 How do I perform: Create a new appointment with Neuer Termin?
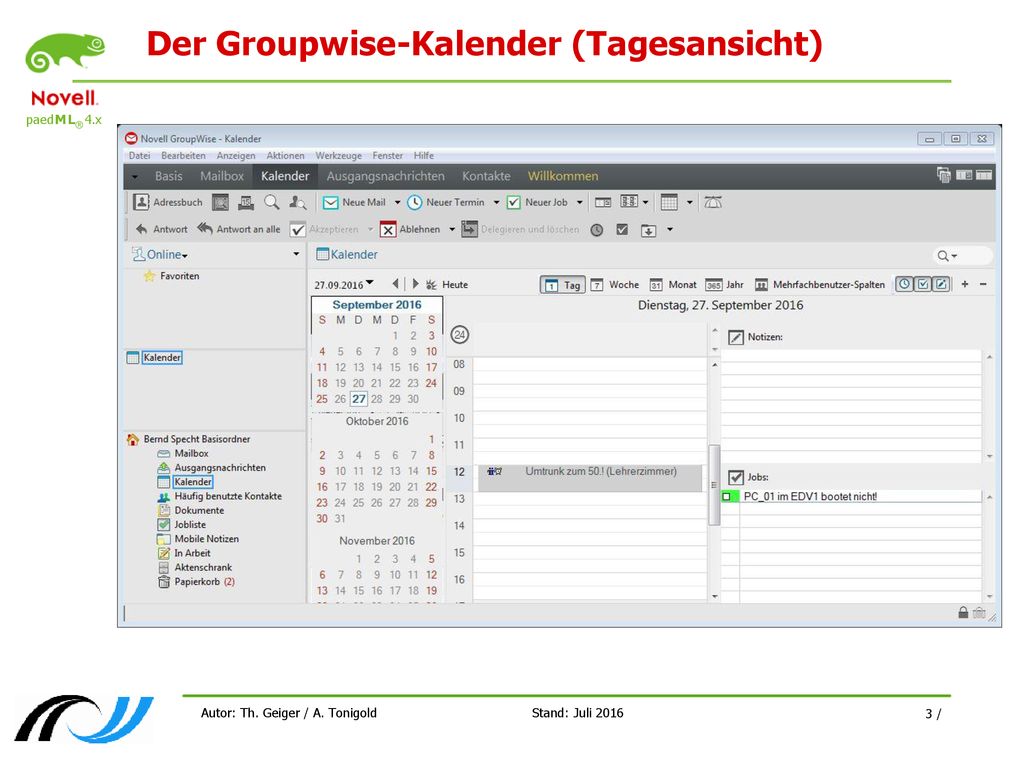pyautogui.click(x=446, y=202)
